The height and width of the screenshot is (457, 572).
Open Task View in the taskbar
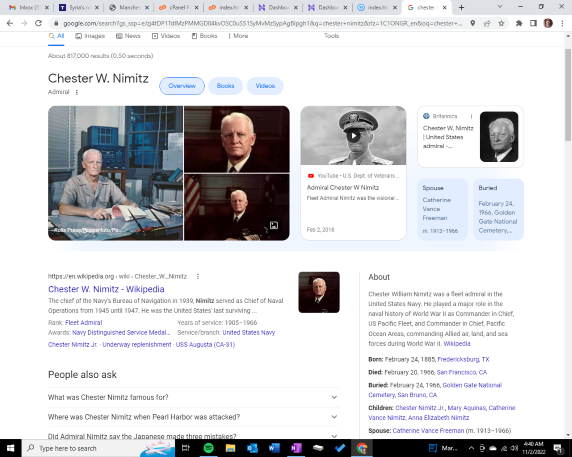point(186,448)
